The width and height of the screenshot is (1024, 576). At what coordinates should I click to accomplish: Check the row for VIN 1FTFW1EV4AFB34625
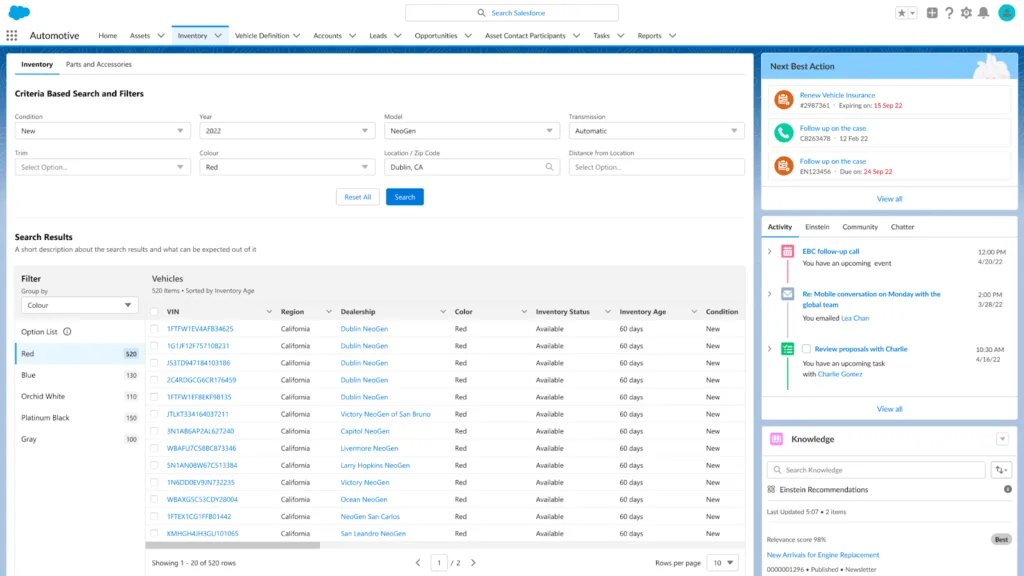pos(154,329)
